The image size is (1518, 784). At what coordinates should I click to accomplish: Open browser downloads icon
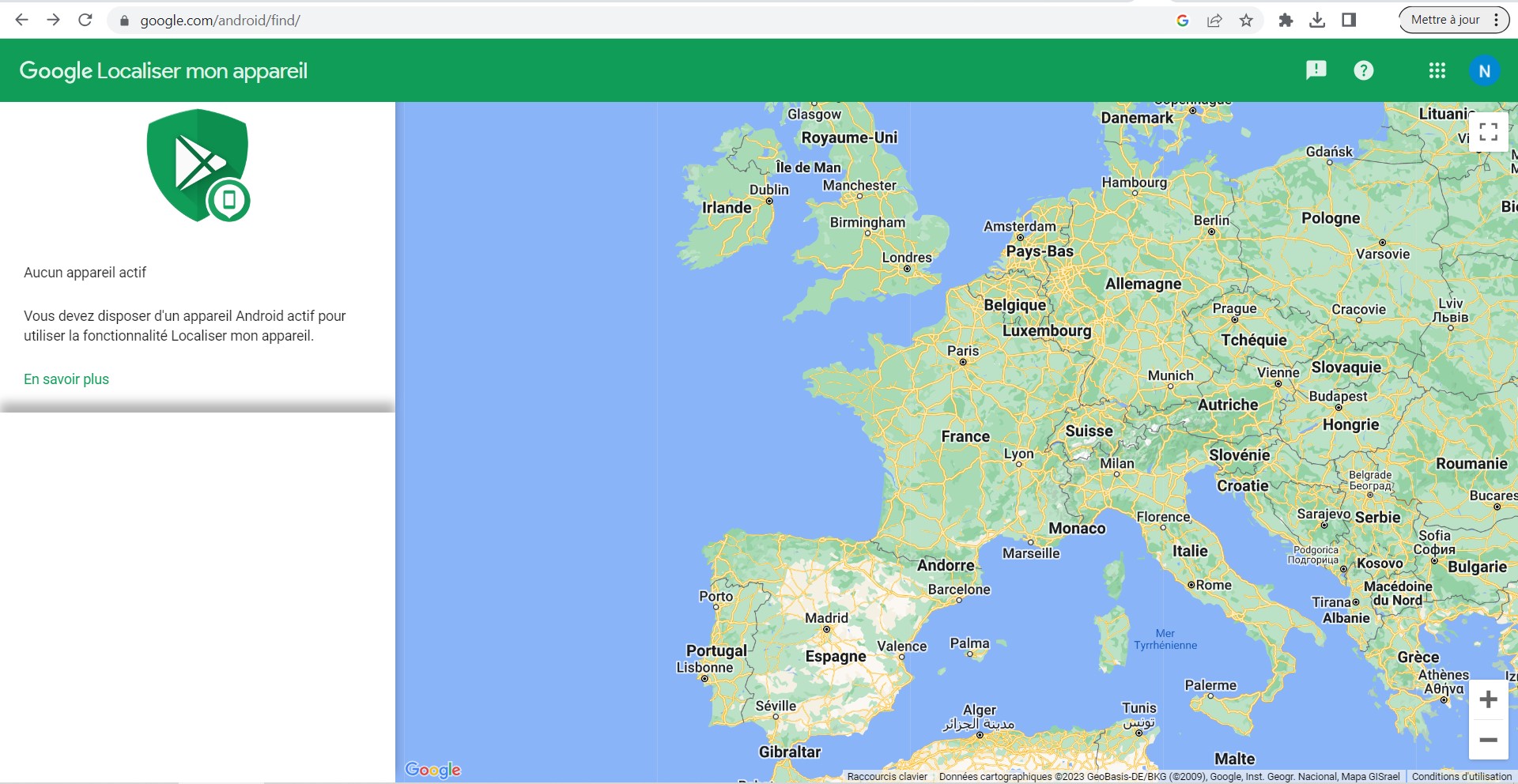[1317, 21]
